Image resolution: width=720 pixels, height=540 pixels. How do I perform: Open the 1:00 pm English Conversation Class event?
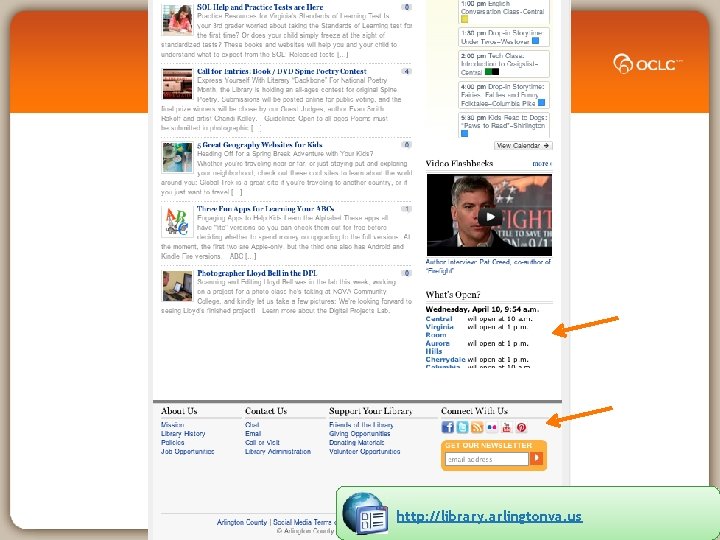pos(504,11)
